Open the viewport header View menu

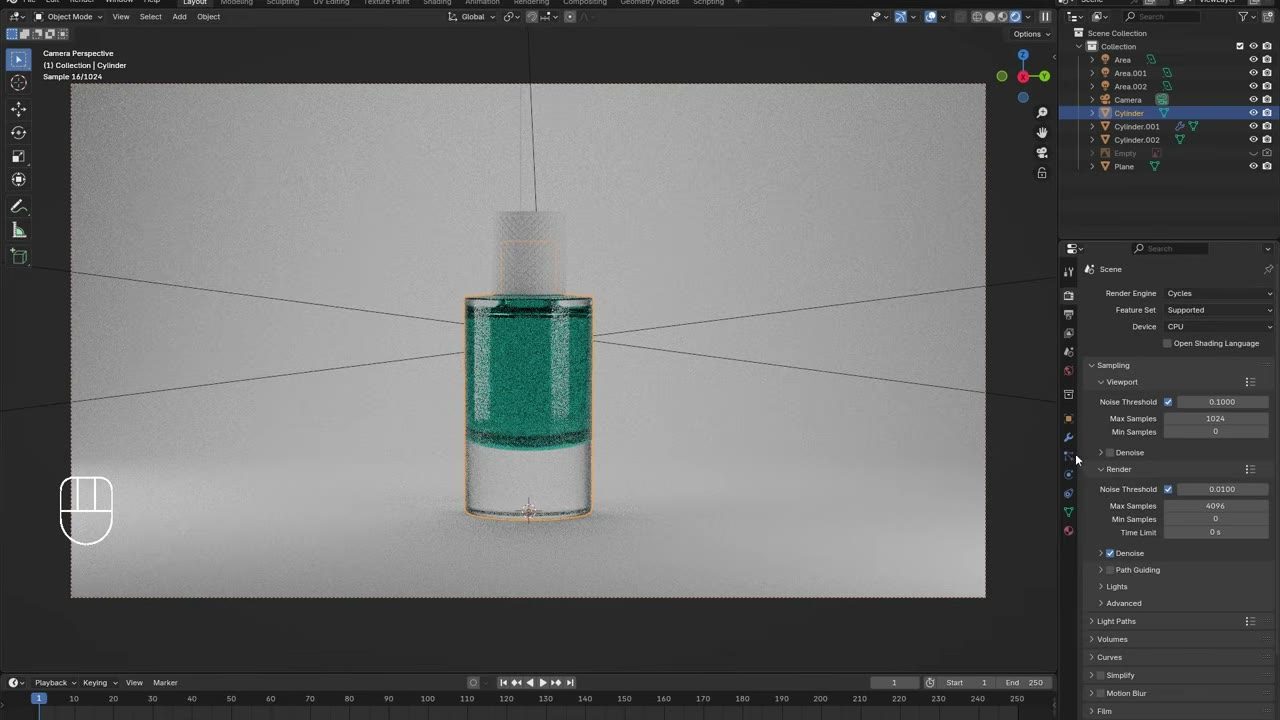click(x=120, y=17)
